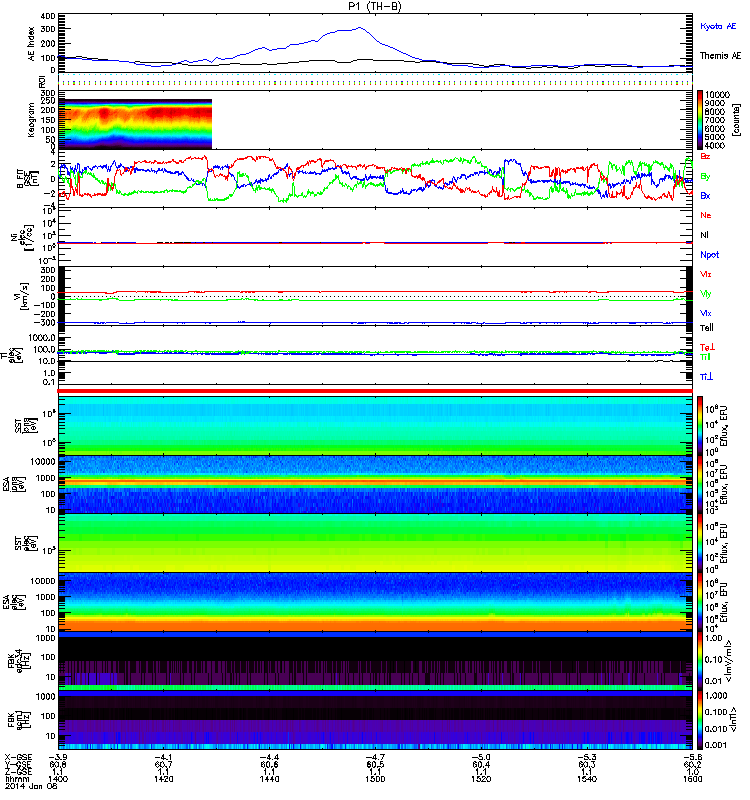Click the green Ti parallel legend label

[x=705, y=357]
